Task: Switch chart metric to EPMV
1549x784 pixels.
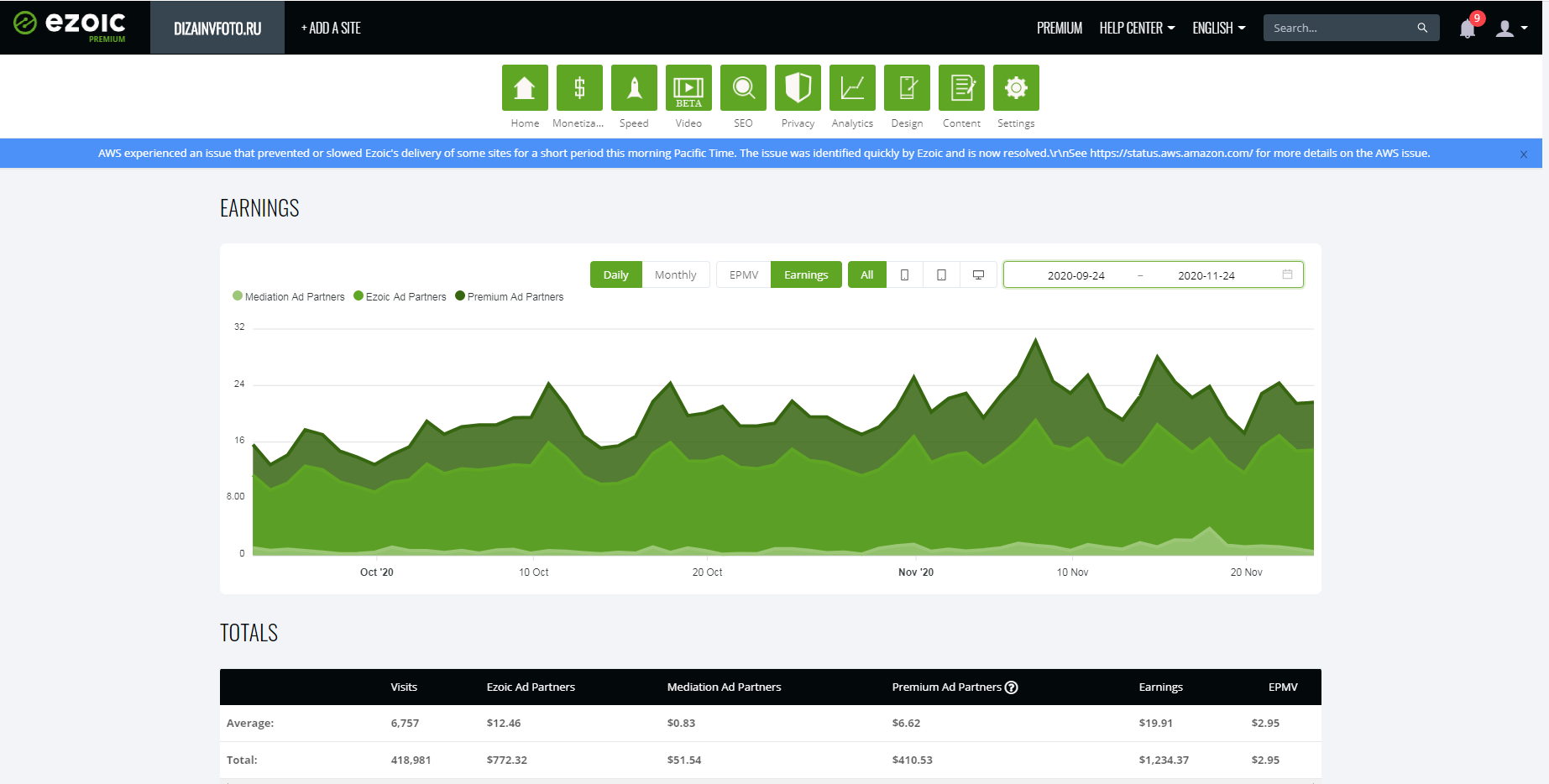Action: click(x=743, y=275)
